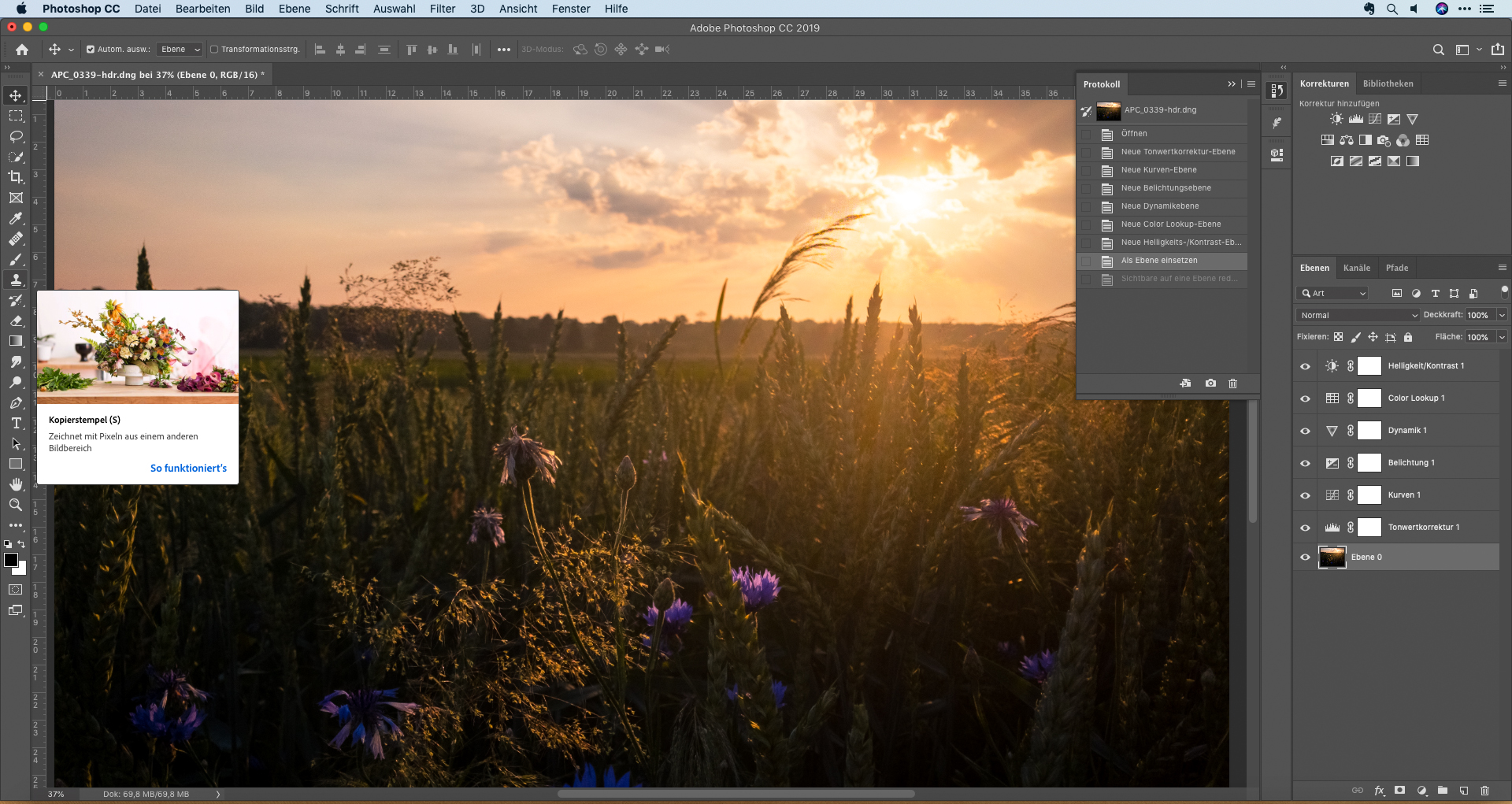Enable Transformationsstrg. checkbox

(213, 50)
